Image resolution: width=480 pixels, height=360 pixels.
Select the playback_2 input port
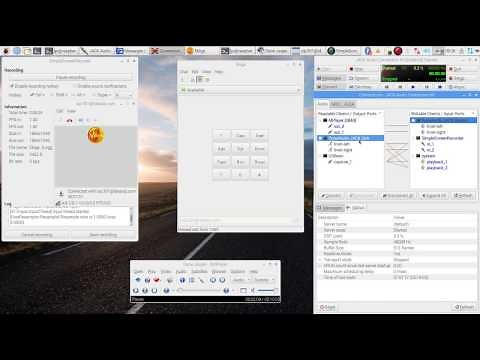437,168
